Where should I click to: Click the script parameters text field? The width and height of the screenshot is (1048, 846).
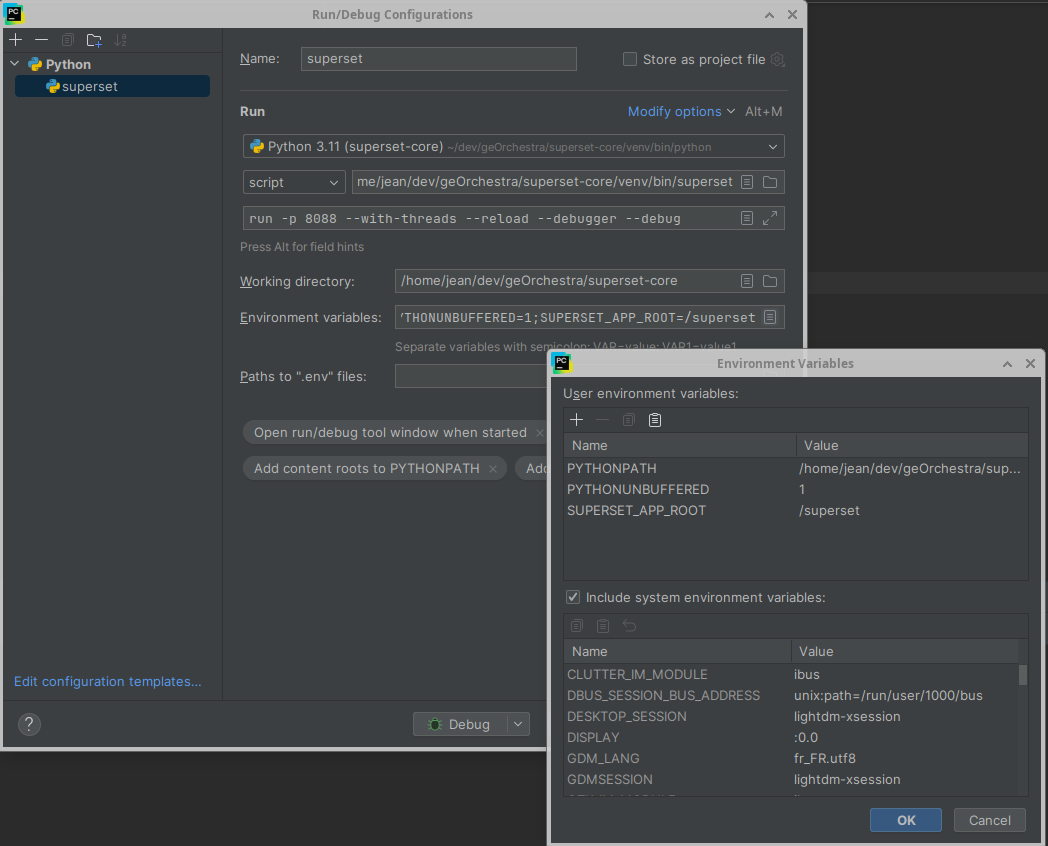(491, 219)
